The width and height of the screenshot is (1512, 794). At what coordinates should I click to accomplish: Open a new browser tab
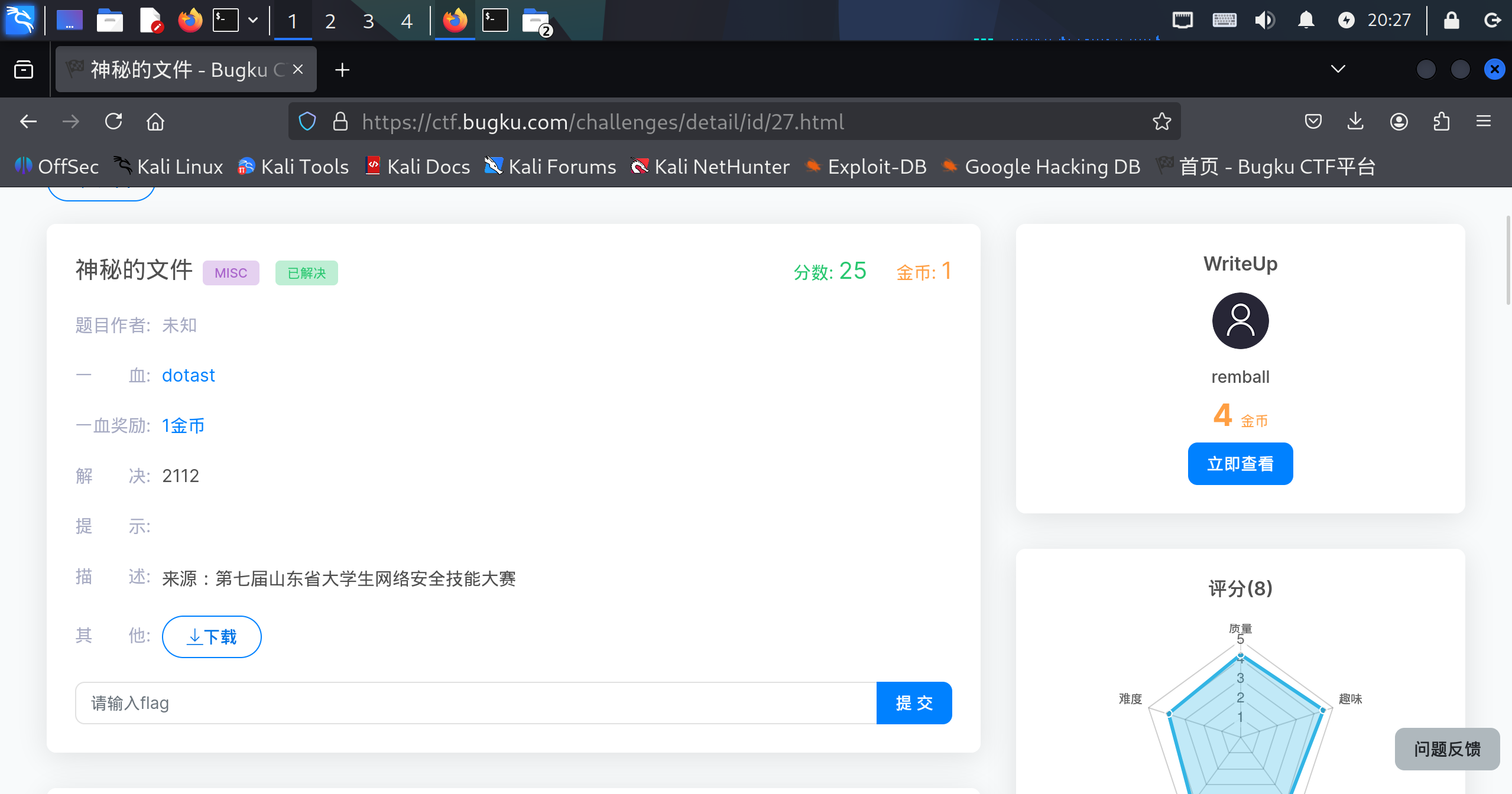click(342, 70)
